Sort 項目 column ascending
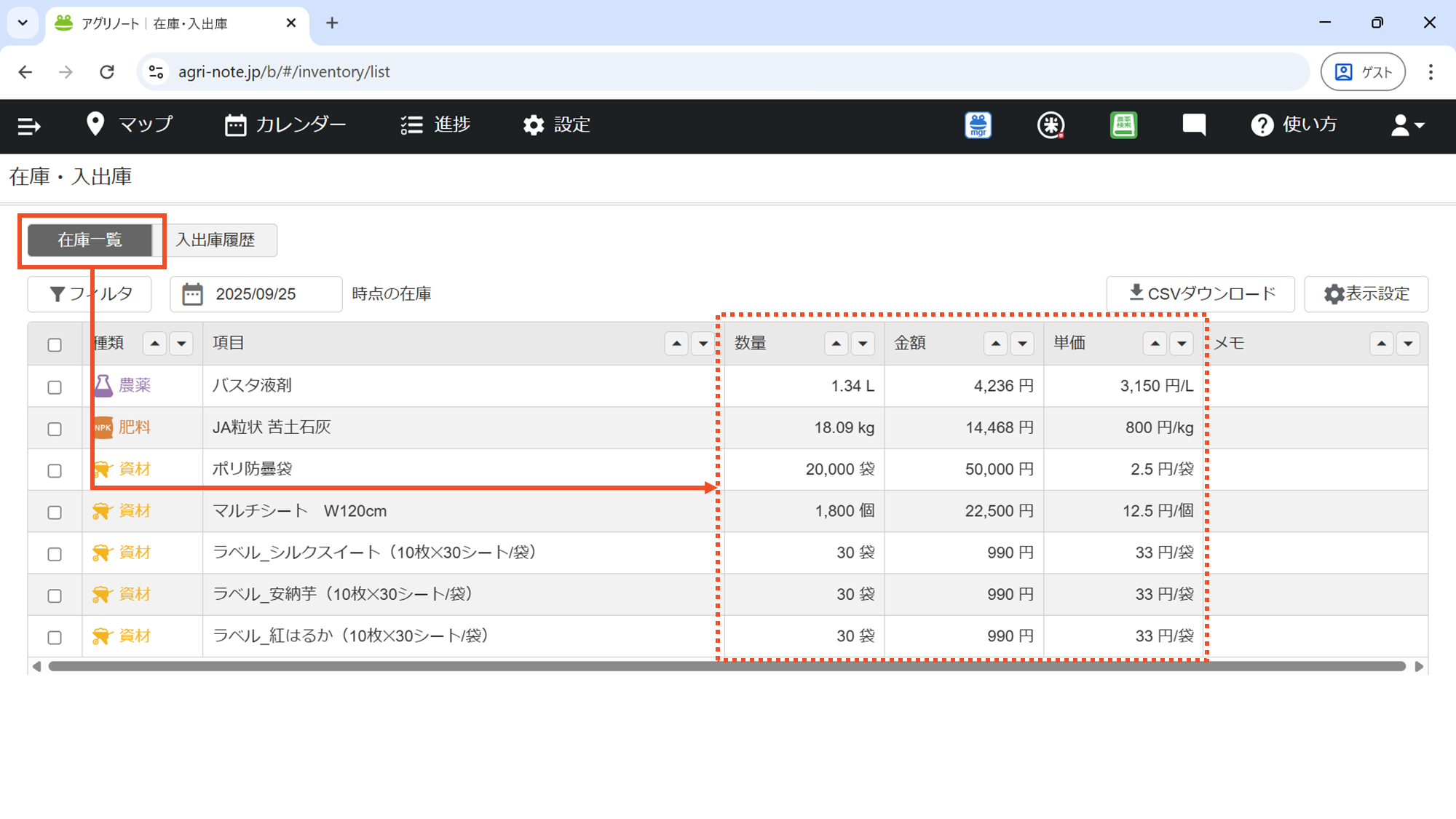Image resolution: width=1456 pixels, height=819 pixels. coord(676,344)
